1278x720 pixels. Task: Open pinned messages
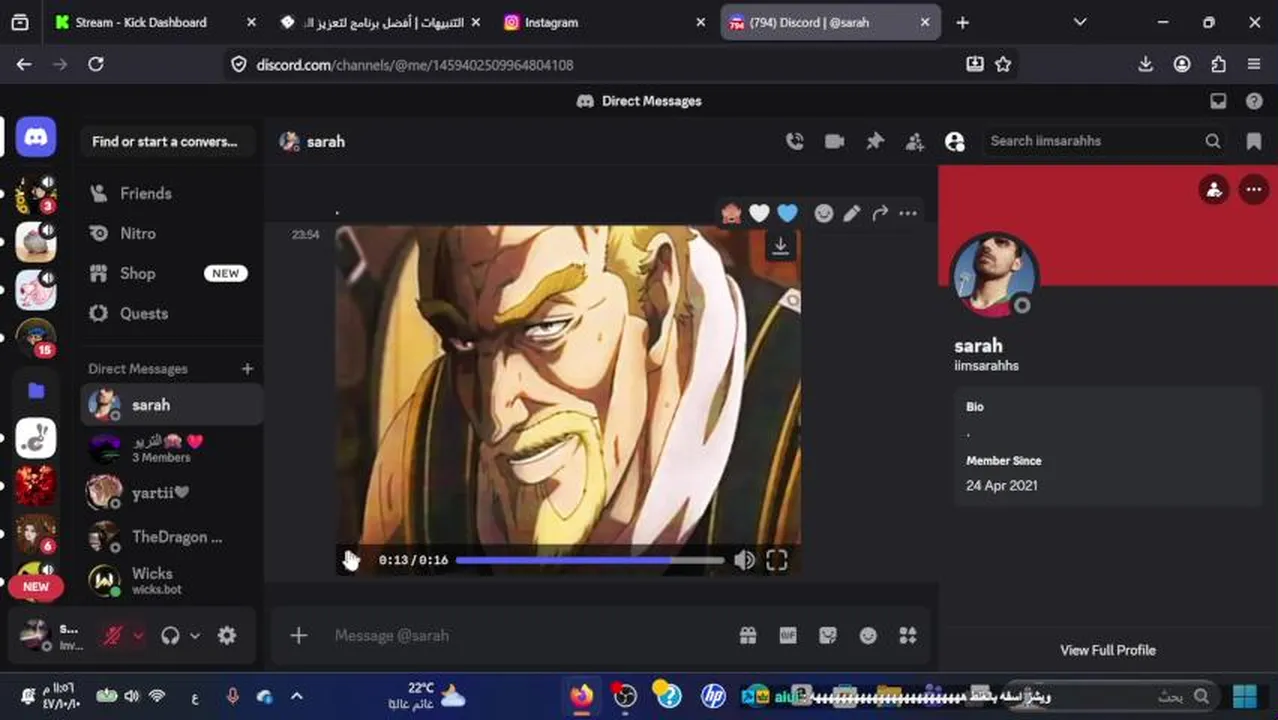(875, 142)
